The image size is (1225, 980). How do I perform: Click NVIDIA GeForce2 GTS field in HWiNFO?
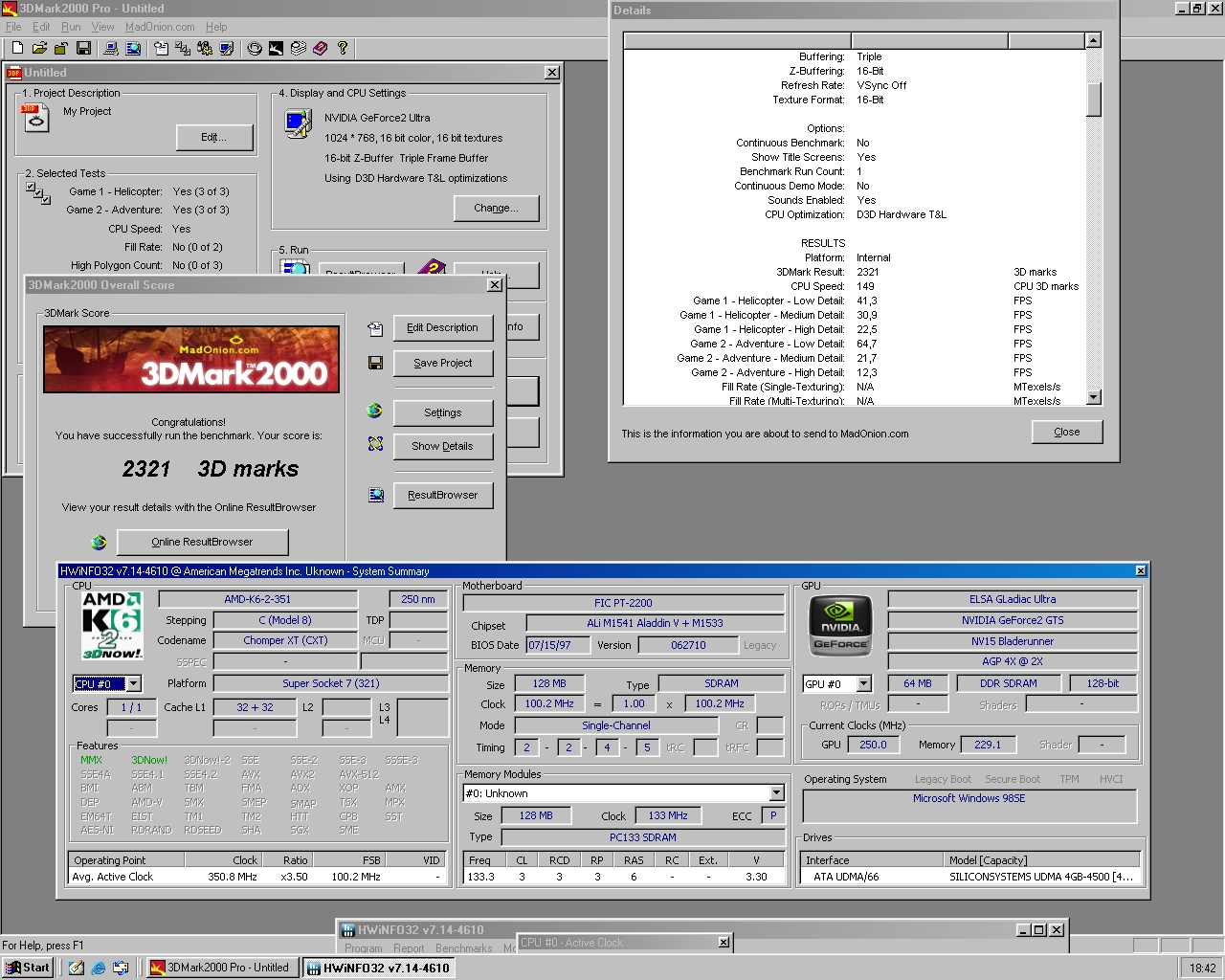1013,620
